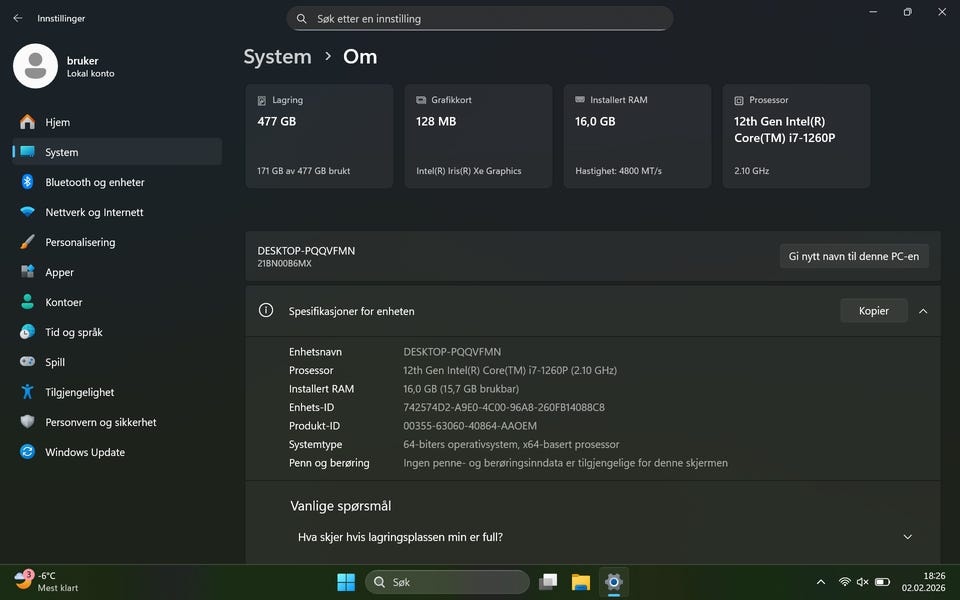Open Personalisering settings
Viewport: 960px width, 600px height.
(x=117, y=242)
